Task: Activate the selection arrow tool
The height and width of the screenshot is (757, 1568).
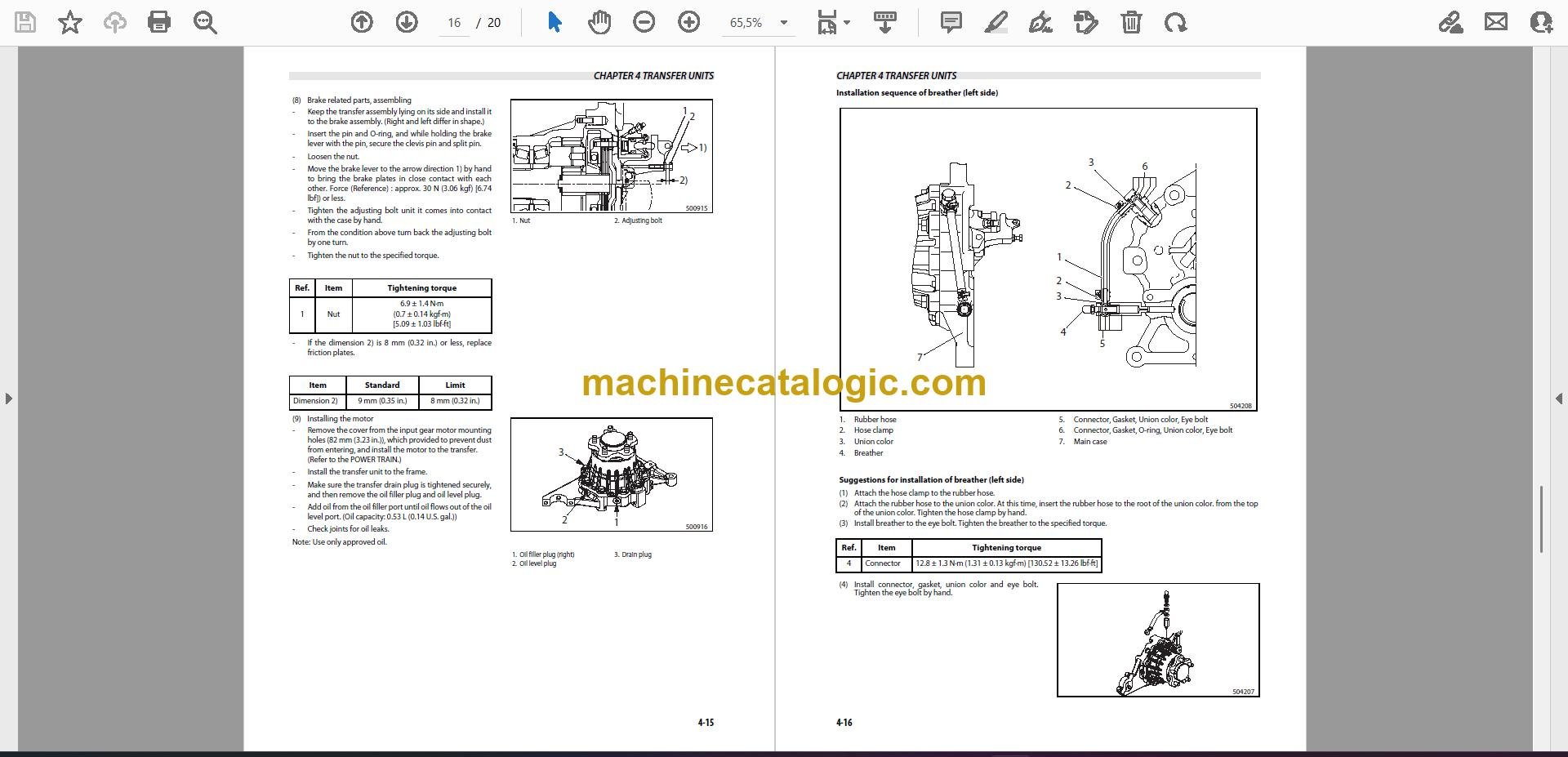Action: (555, 22)
